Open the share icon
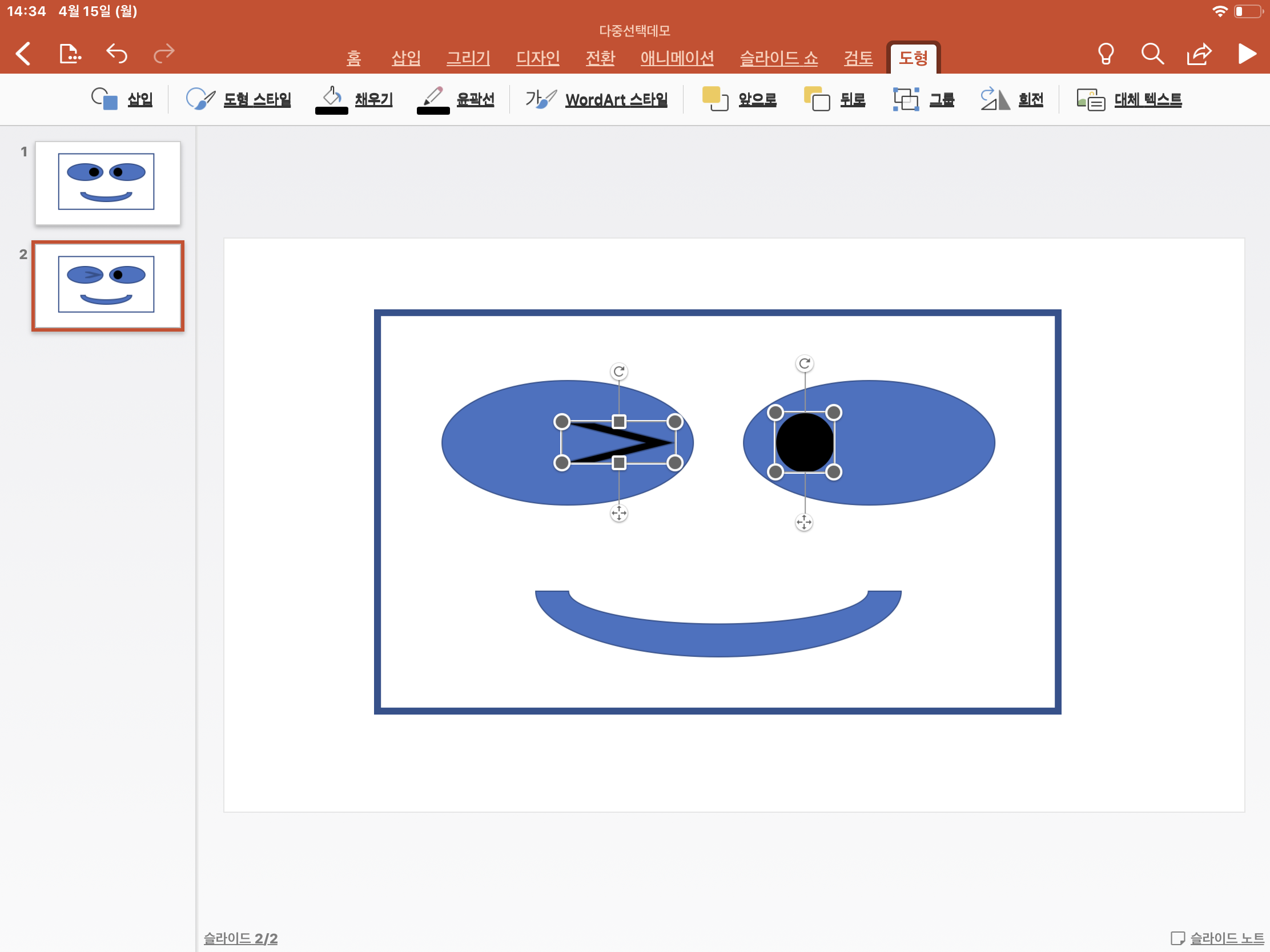This screenshot has width=1270, height=952. (x=1199, y=54)
